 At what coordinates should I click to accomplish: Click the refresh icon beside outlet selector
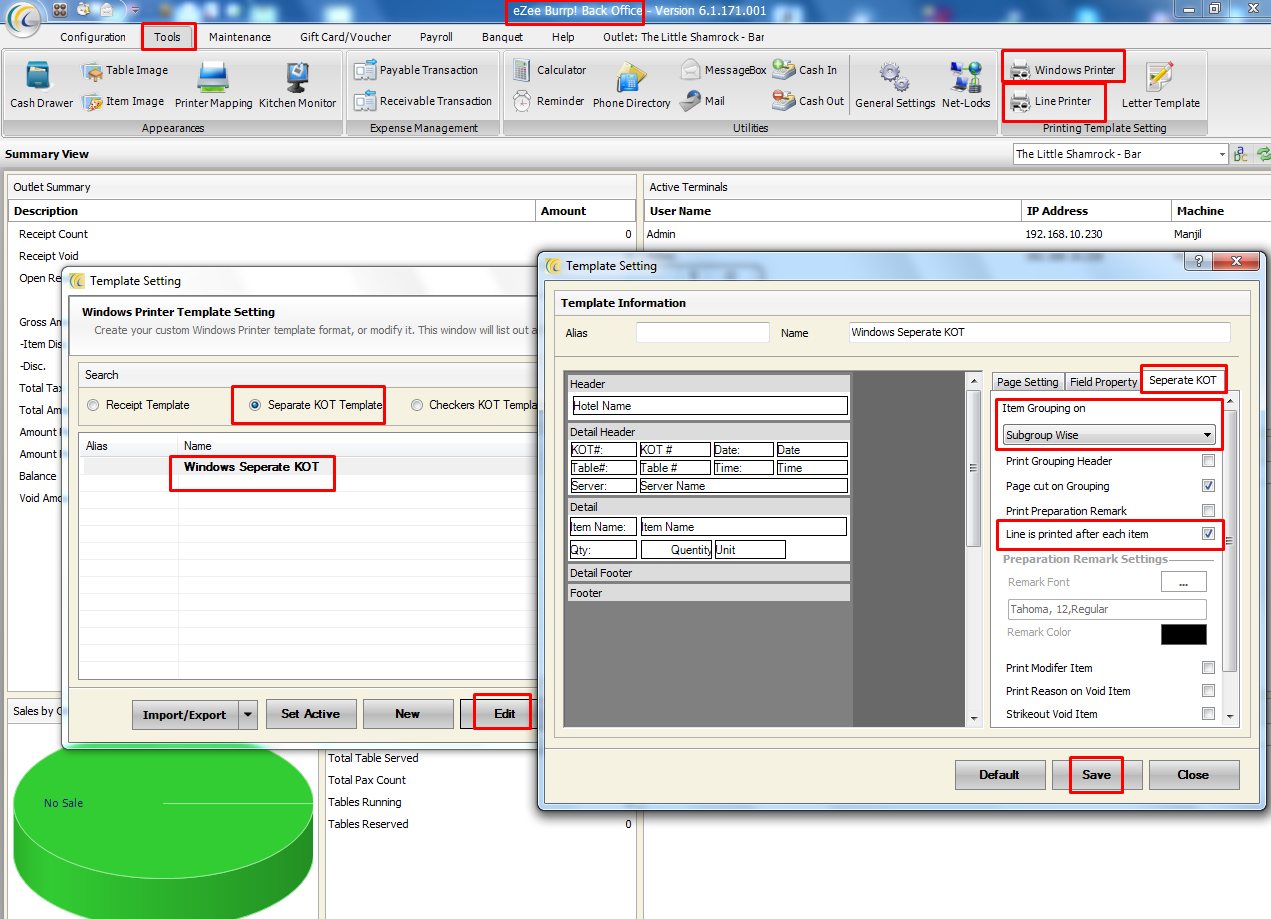(x=1263, y=154)
